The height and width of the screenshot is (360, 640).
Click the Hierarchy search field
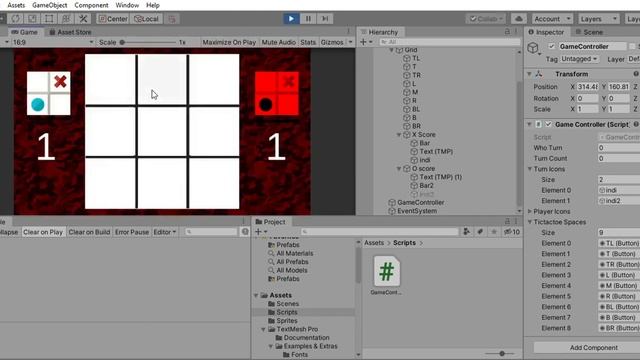(449, 42)
